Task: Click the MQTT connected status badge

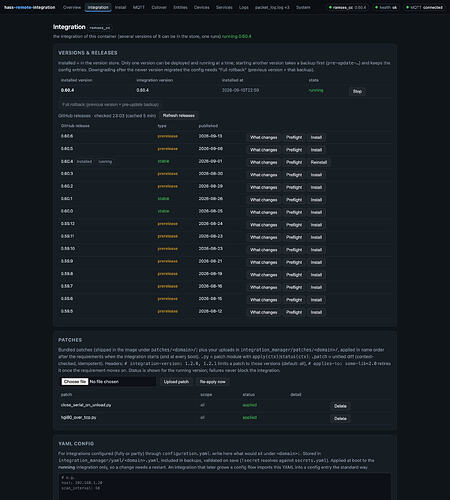Action: pyautogui.click(x=424, y=7)
